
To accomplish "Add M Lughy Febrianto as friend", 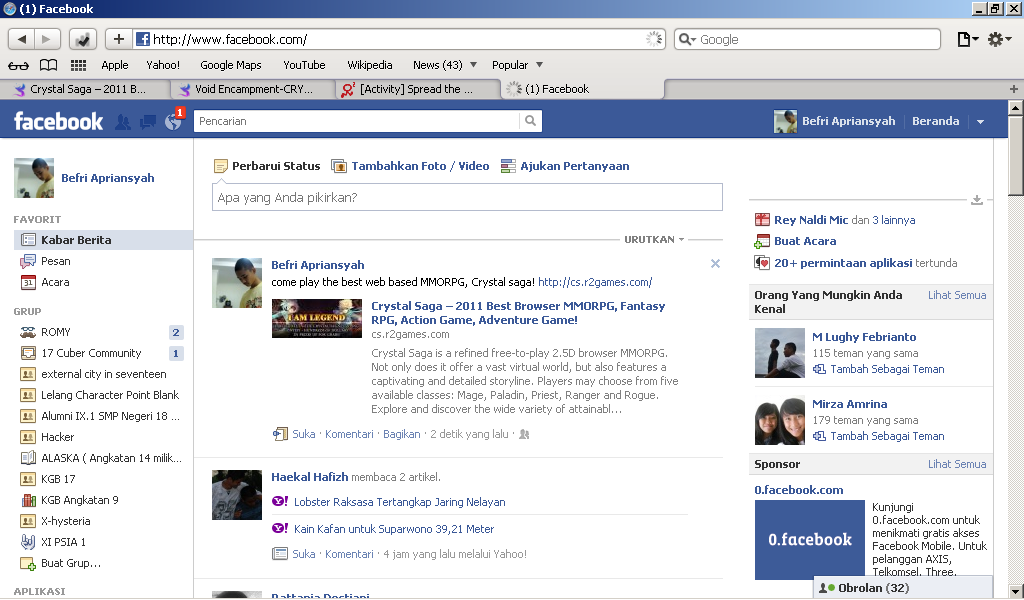I will click(886, 369).
